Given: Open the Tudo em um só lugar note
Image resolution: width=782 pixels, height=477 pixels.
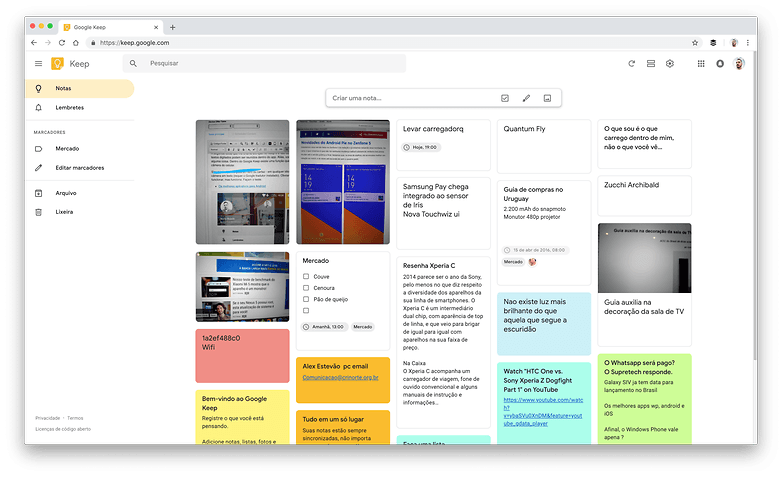Looking at the screenshot, I should pos(343,427).
